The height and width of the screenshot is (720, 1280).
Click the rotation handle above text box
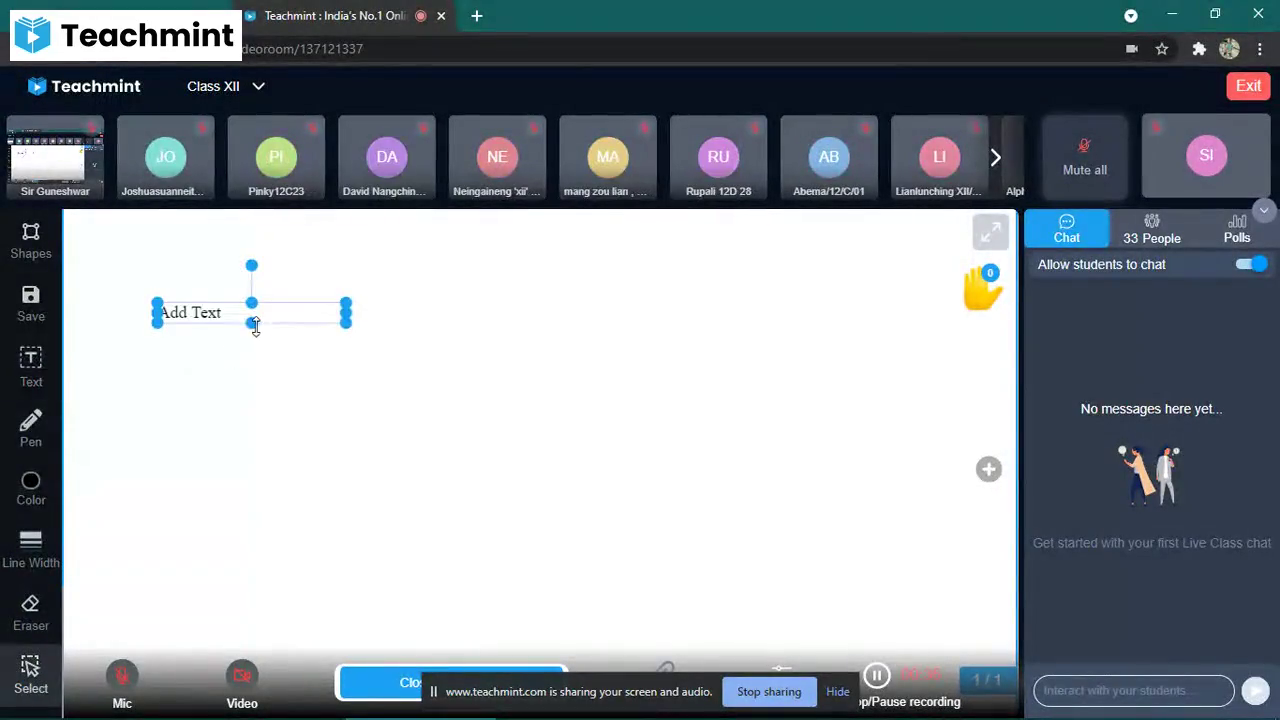tap(251, 265)
